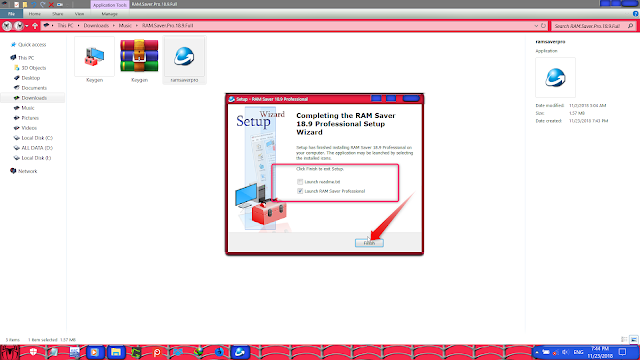
Task: Open ENG language indicator
Action: click(x=578, y=352)
